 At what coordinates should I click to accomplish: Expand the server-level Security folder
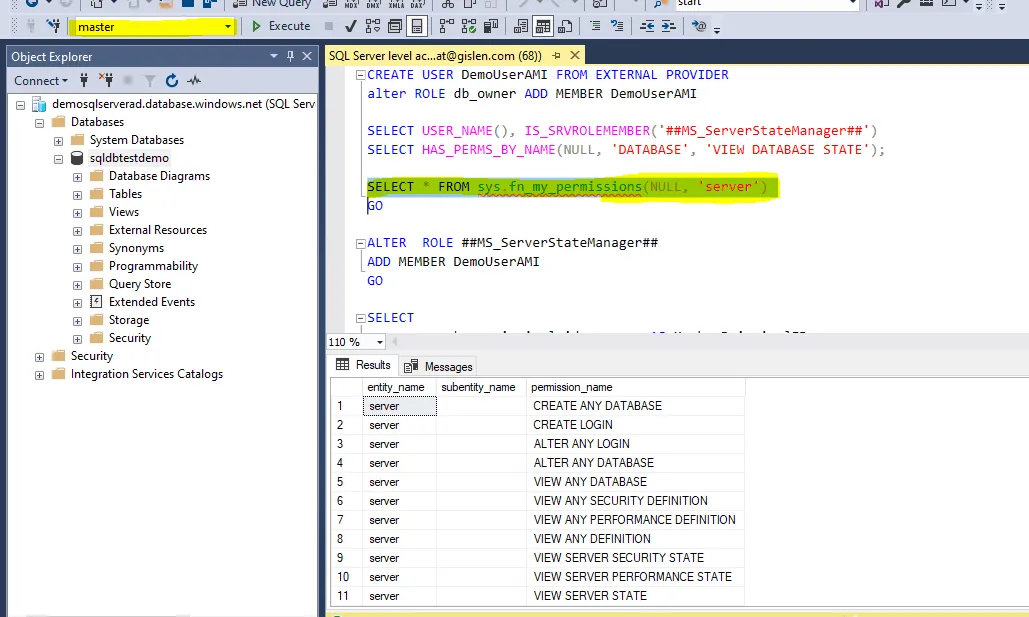click(39, 357)
